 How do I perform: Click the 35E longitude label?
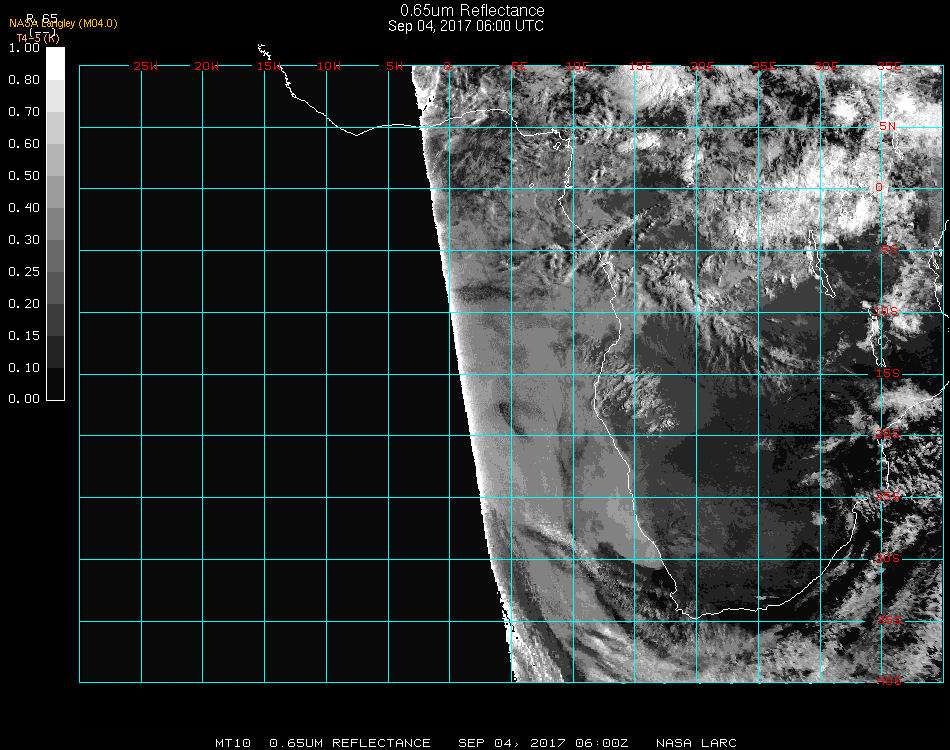click(x=889, y=66)
